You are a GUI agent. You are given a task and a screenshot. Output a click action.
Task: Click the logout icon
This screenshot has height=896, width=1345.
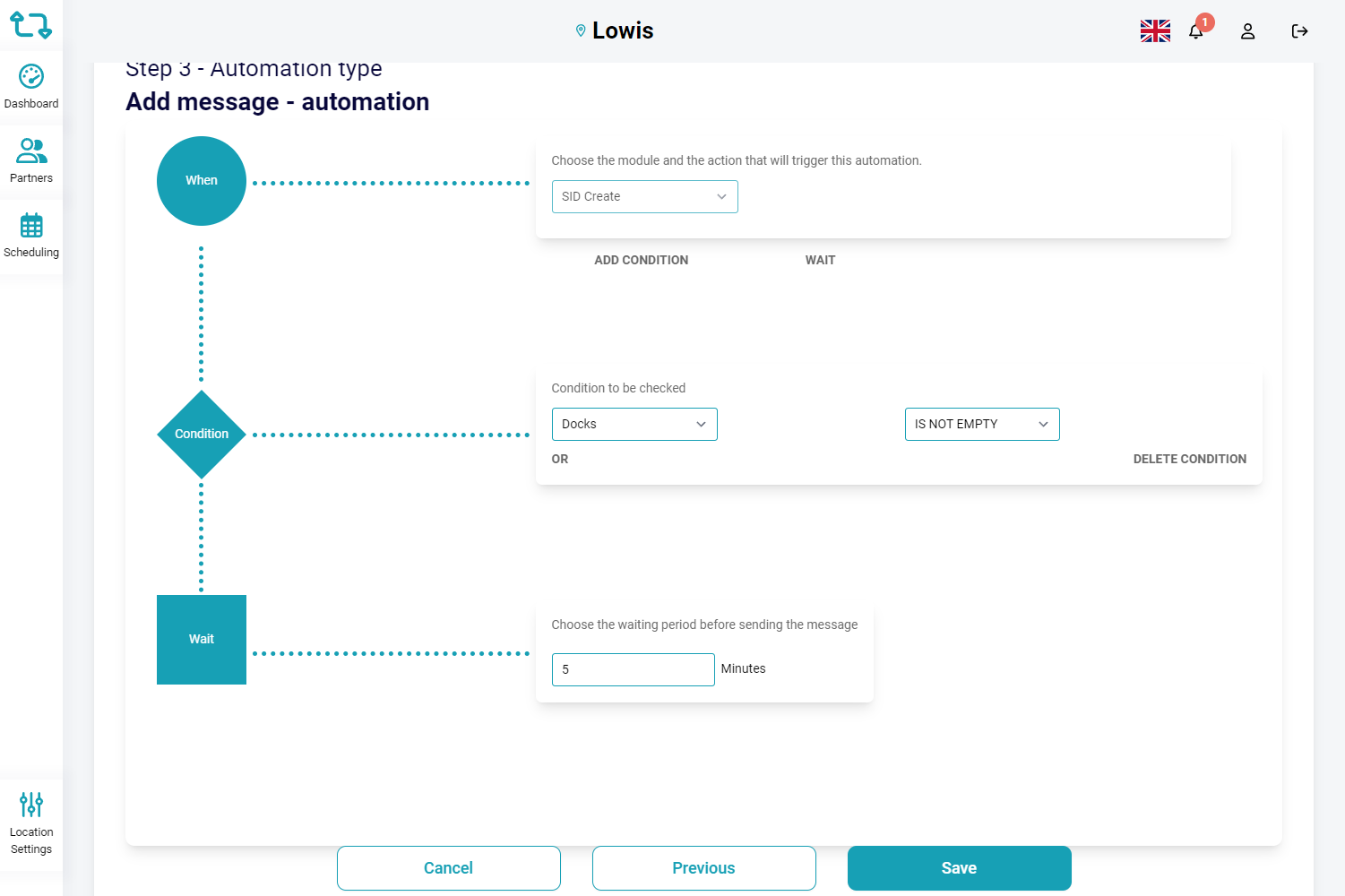coord(1299,31)
